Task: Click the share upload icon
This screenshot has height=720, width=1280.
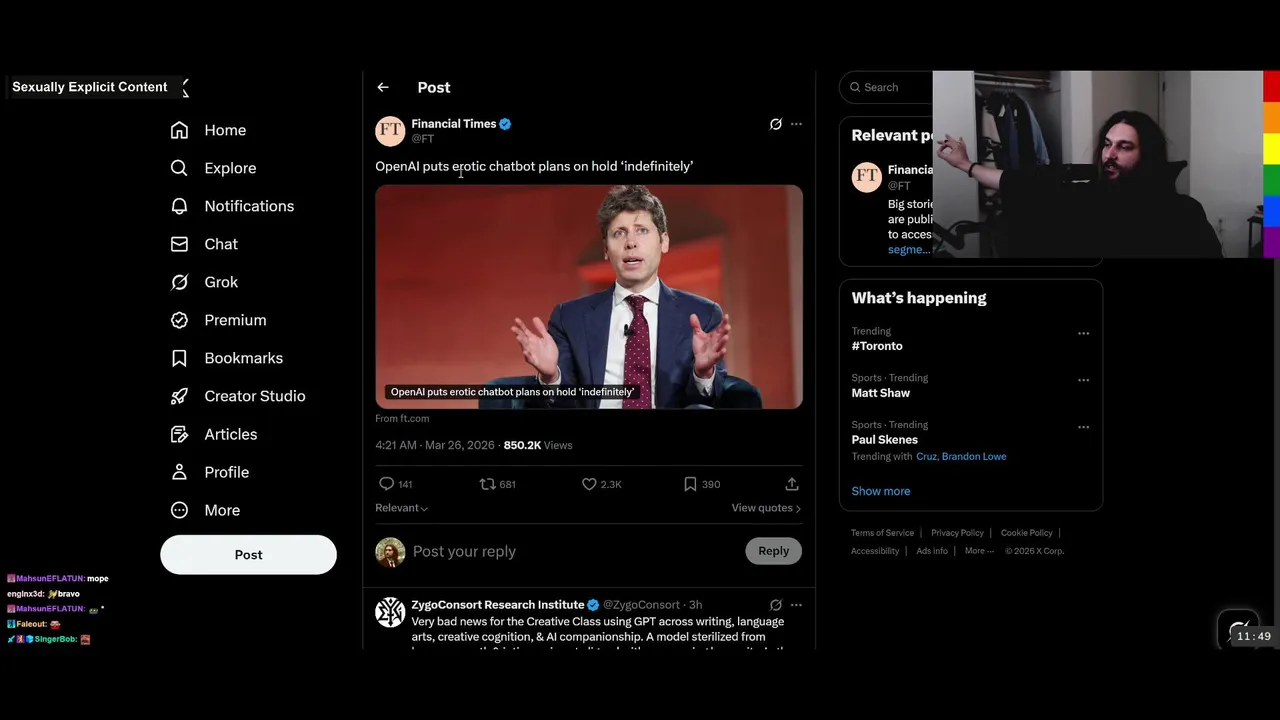Action: pos(792,484)
